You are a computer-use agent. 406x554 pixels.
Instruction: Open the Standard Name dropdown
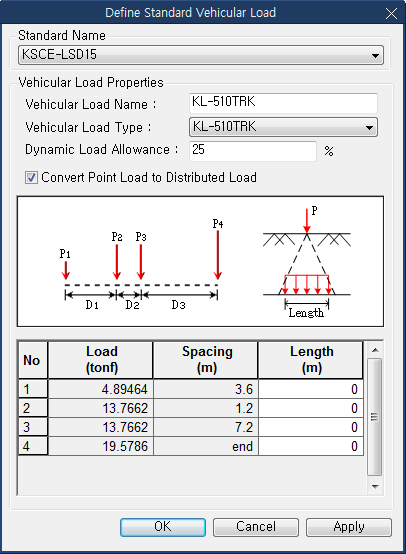pos(201,55)
